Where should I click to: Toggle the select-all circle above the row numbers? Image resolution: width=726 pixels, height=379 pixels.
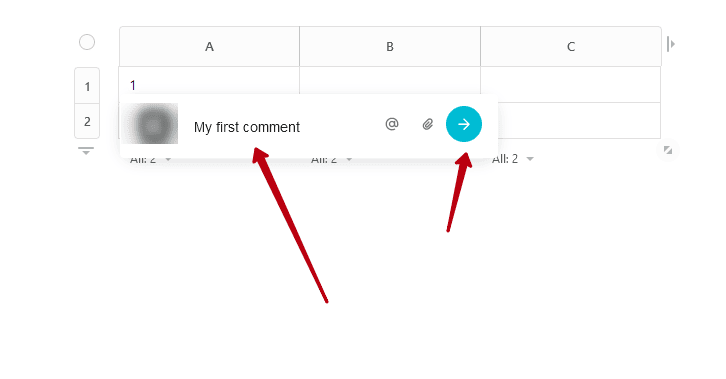click(87, 42)
